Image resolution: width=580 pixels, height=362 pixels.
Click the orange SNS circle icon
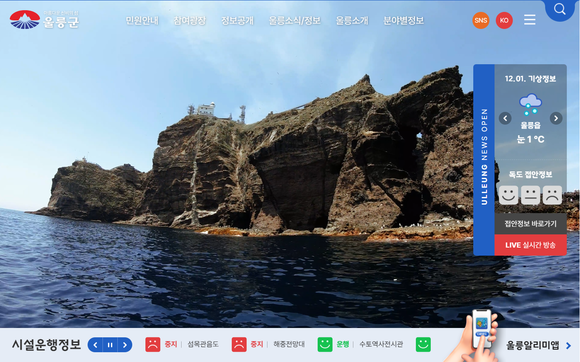480,20
